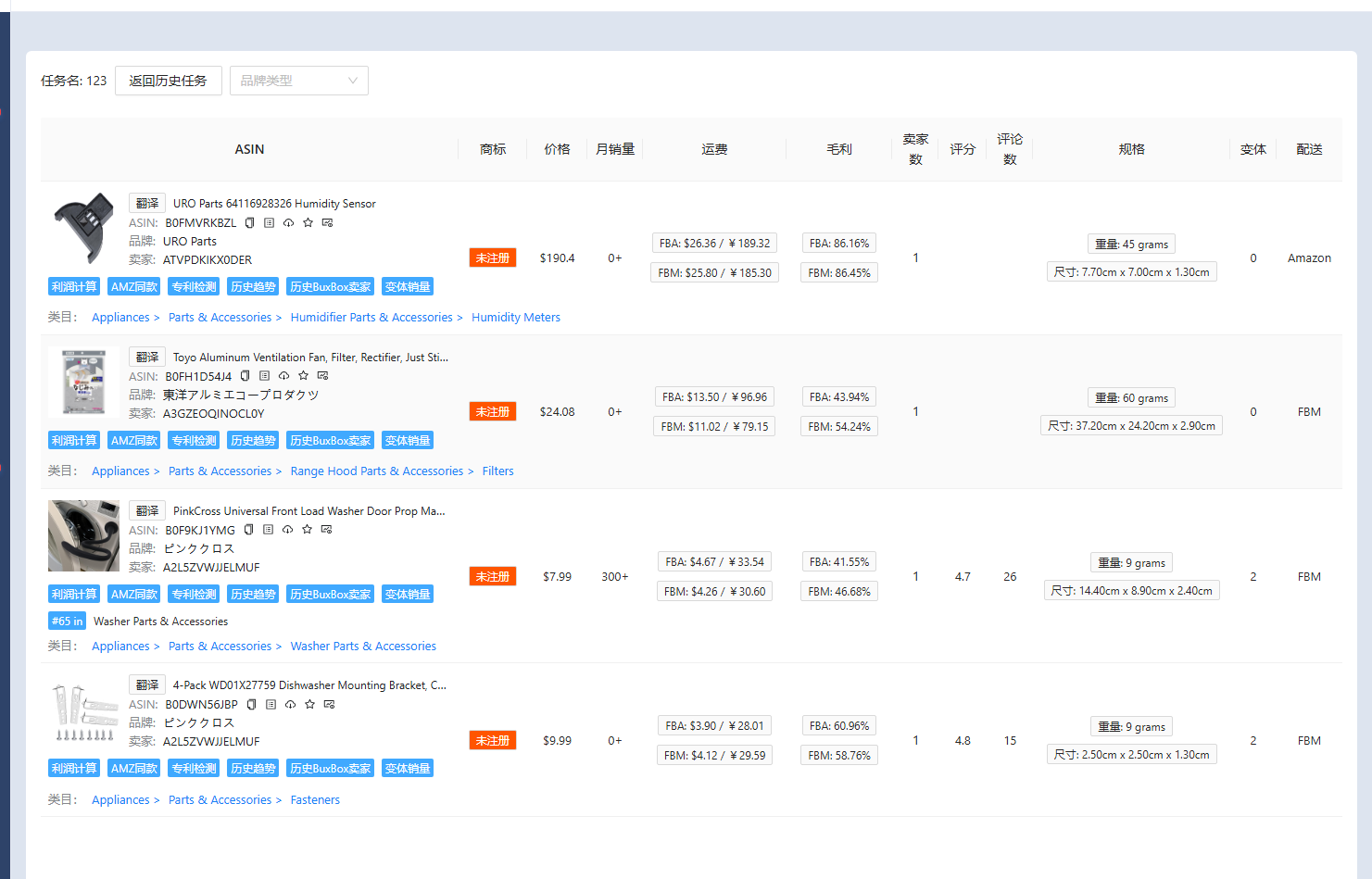Click star icon for URO Parts Humidity Sensor
This screenshot has width=1372, height=879.
tap(308, 223)
